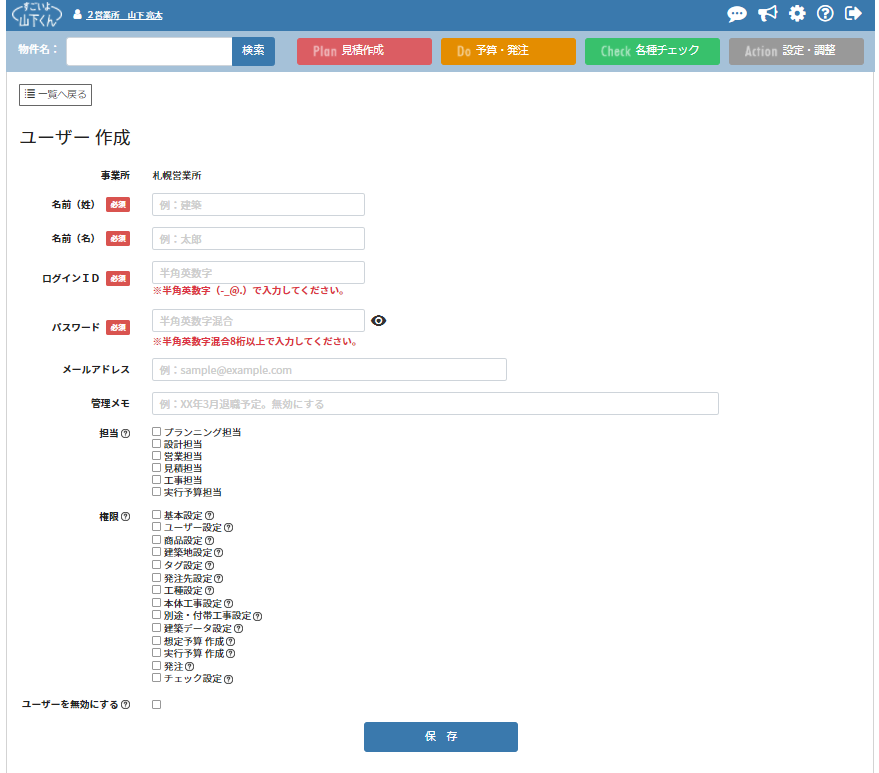The width and height of the screenshot is (879, 773).
Task: Open the Plan 見積作成 menu
Action: (364, 51)
